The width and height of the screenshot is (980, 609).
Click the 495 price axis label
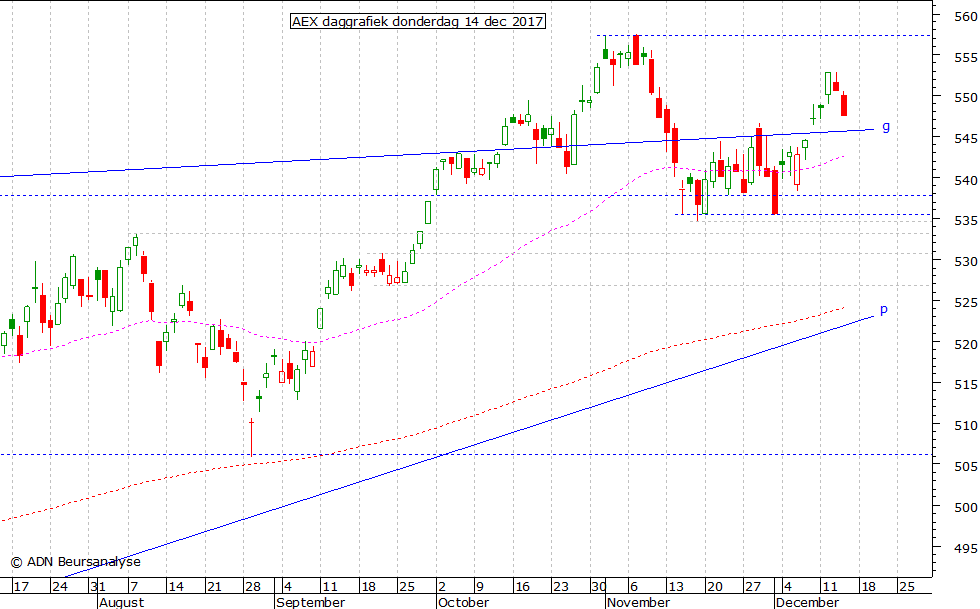(x=966, y=548)
